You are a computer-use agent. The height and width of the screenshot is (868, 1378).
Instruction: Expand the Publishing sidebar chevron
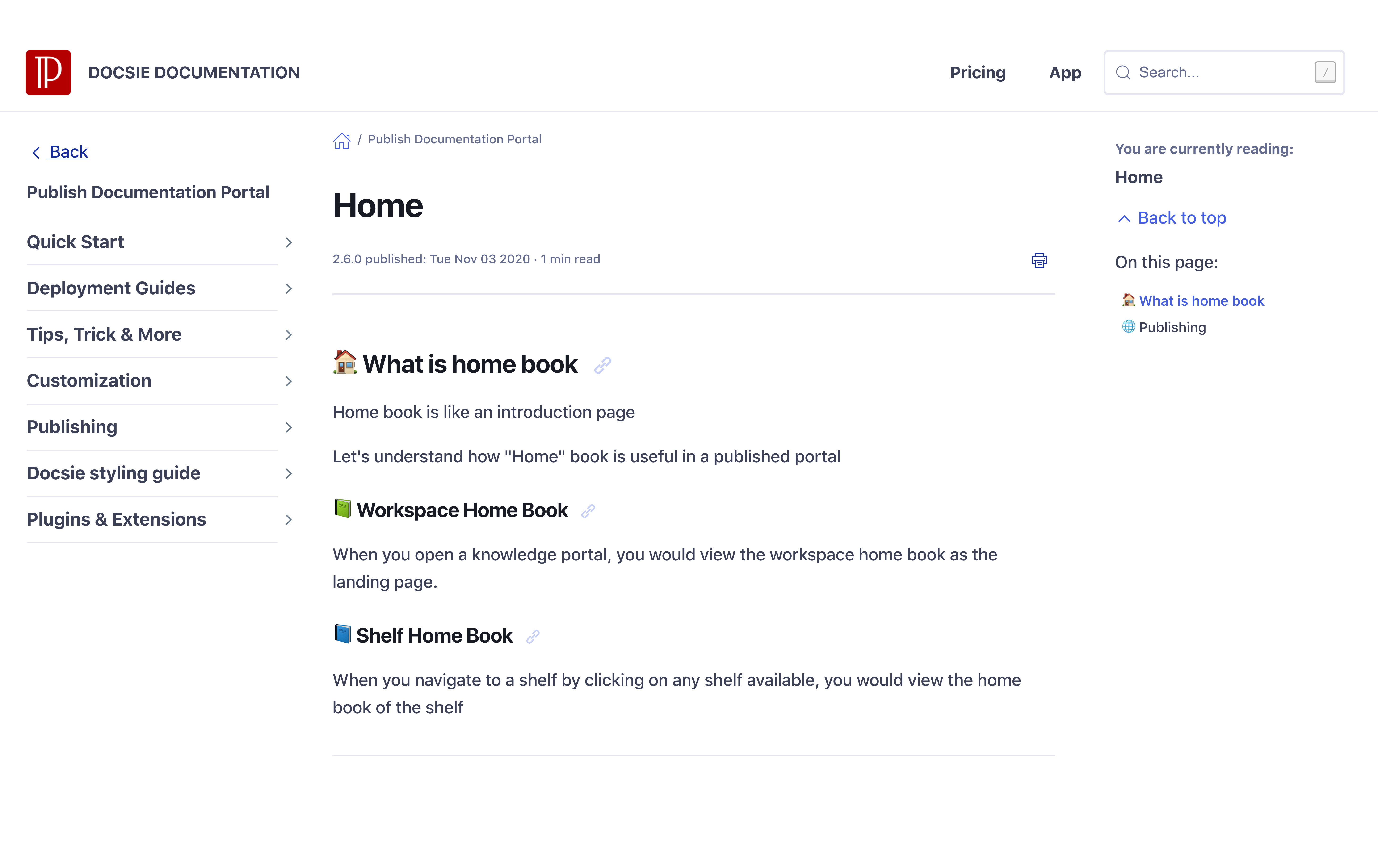click(x=288, y=427)
